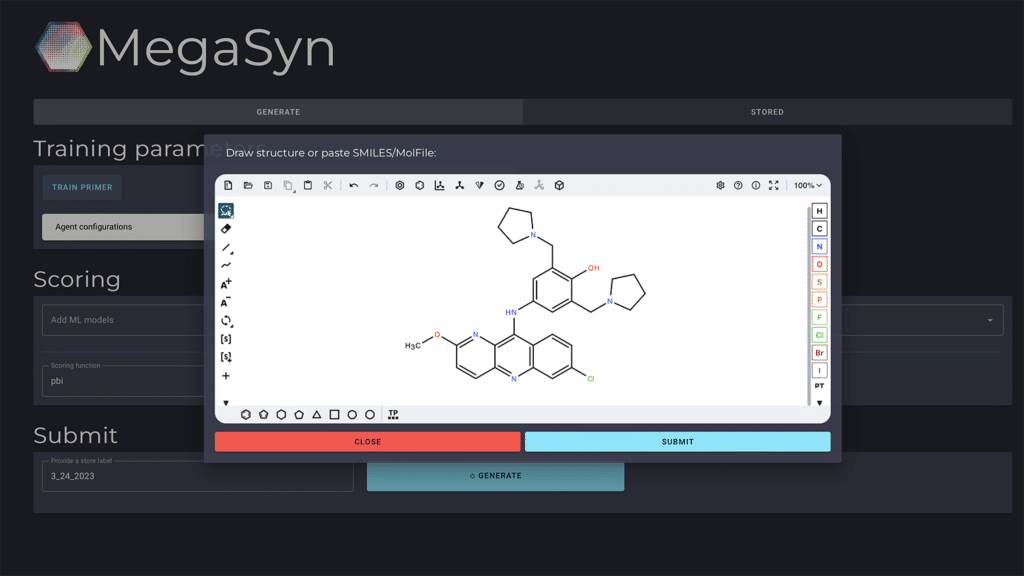The width and height of the screenshot is (1024, 576).
Task: Select the Reaction Plus tool
Action: point(226,376)
